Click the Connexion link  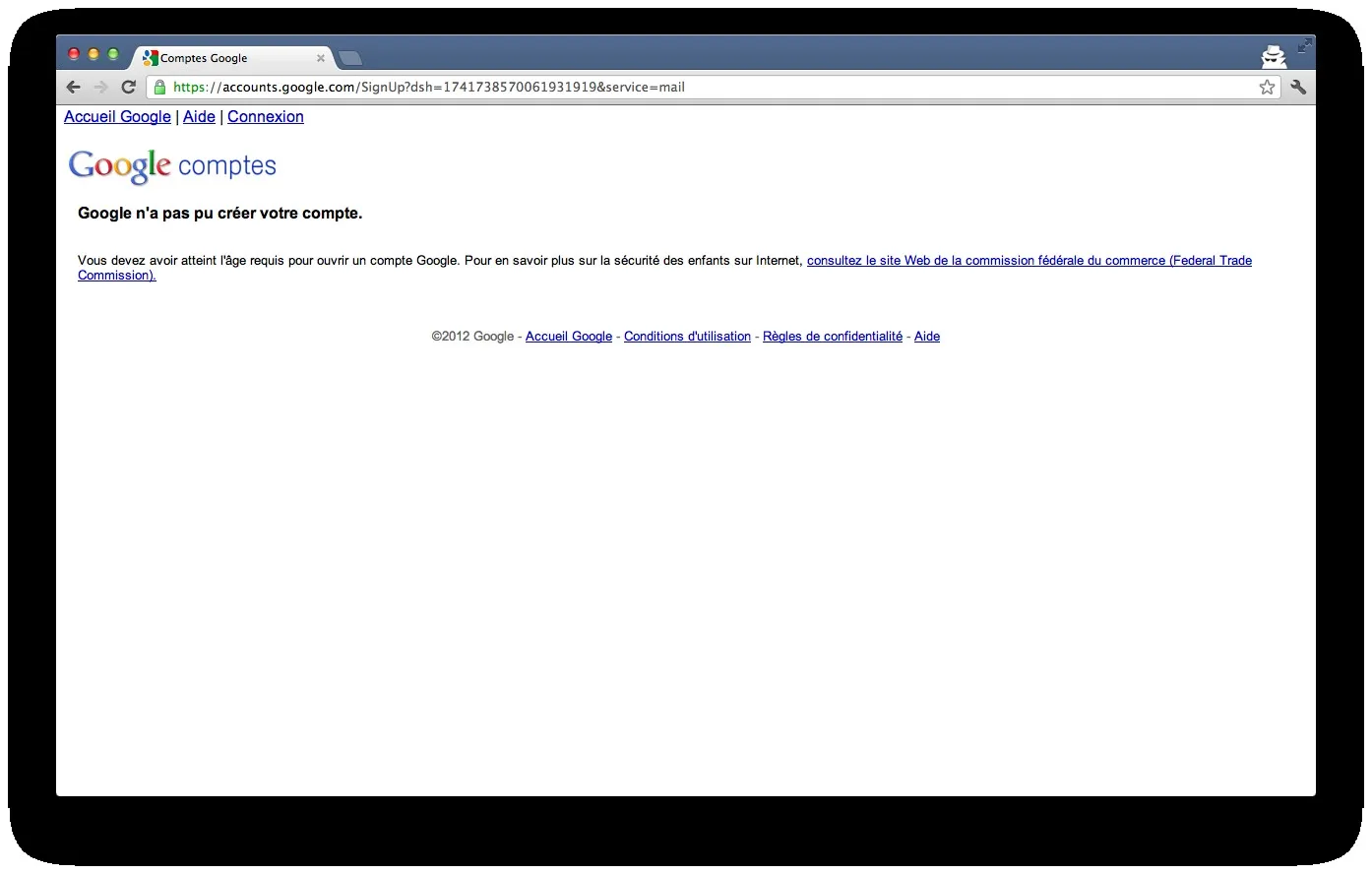pyautogui.click(x=266, y=116)
